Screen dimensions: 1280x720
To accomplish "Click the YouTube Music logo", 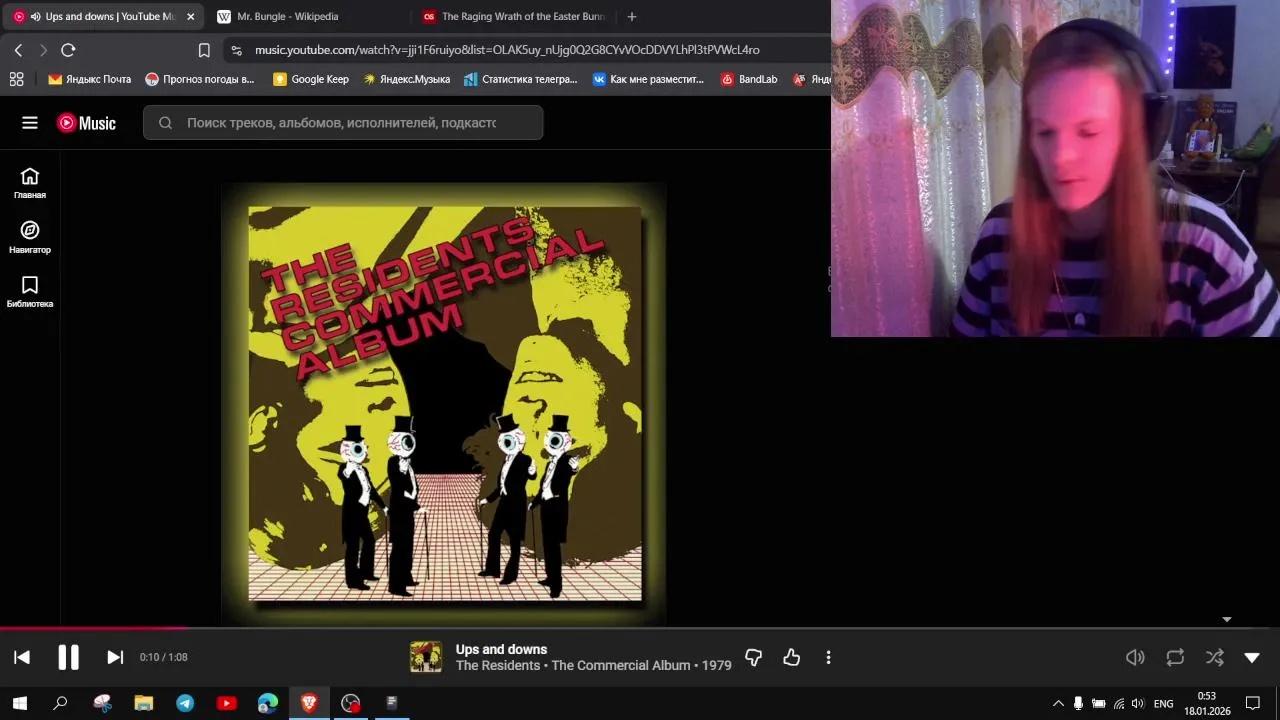I will (86, 123).
